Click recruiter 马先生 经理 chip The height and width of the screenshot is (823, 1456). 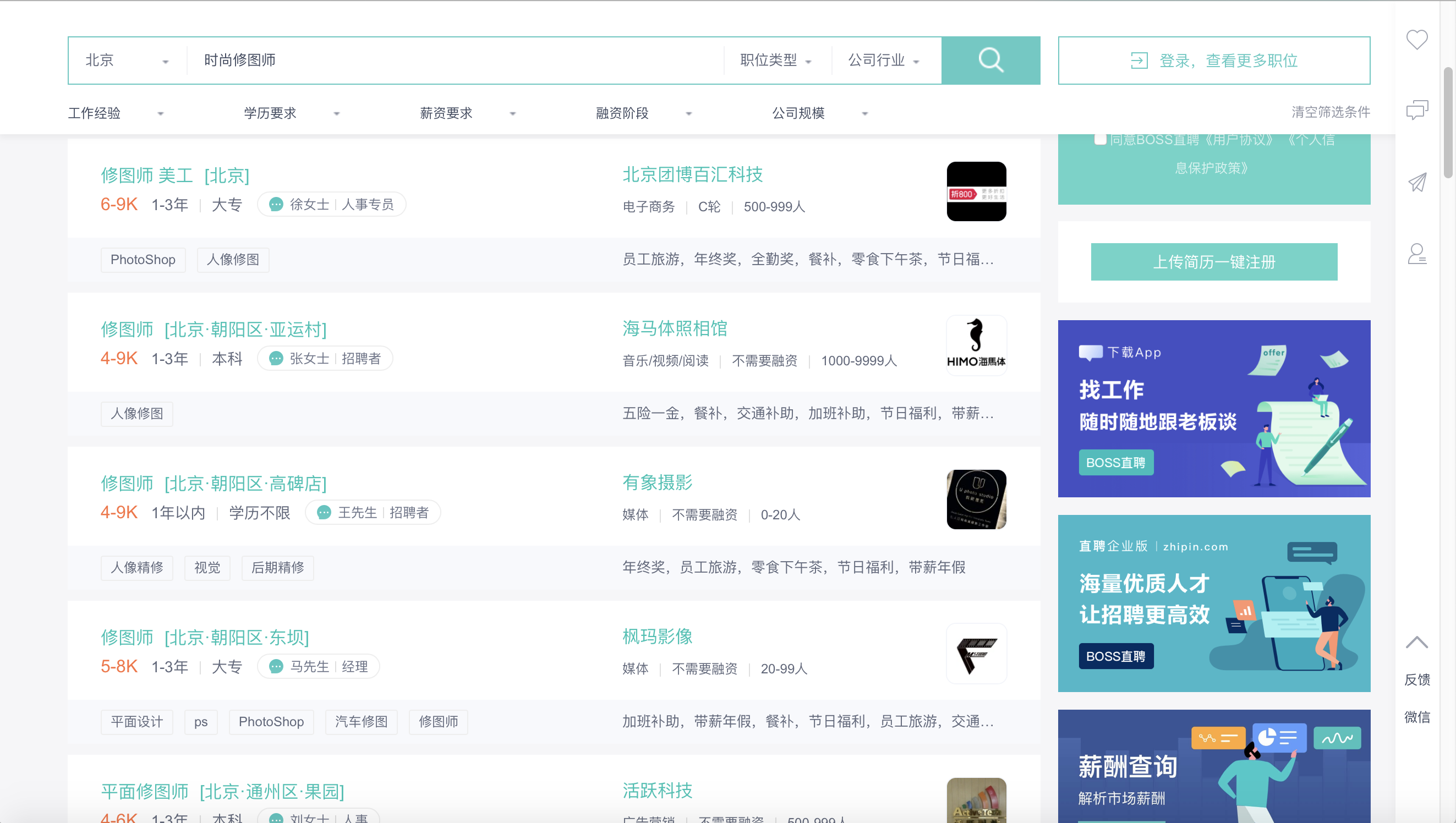coord(318,667)
